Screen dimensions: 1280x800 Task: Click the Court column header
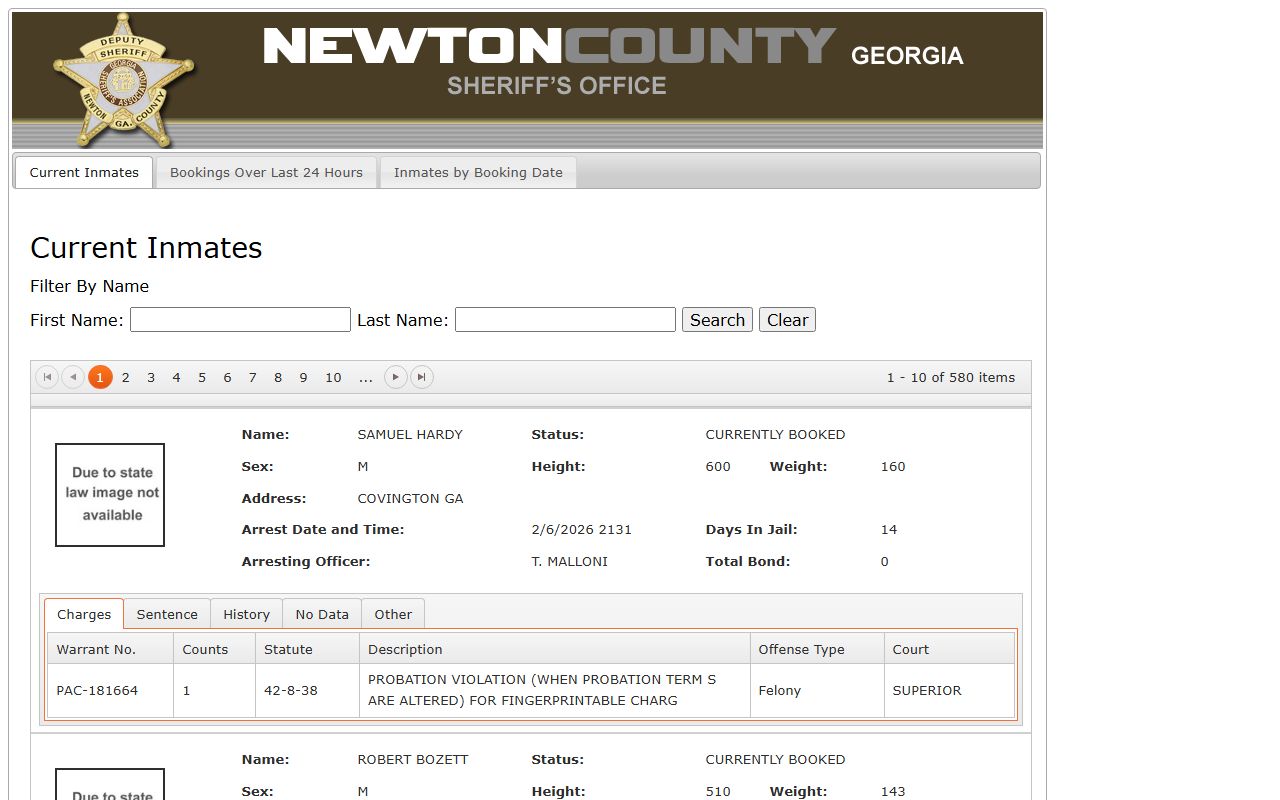coord(949,649)
